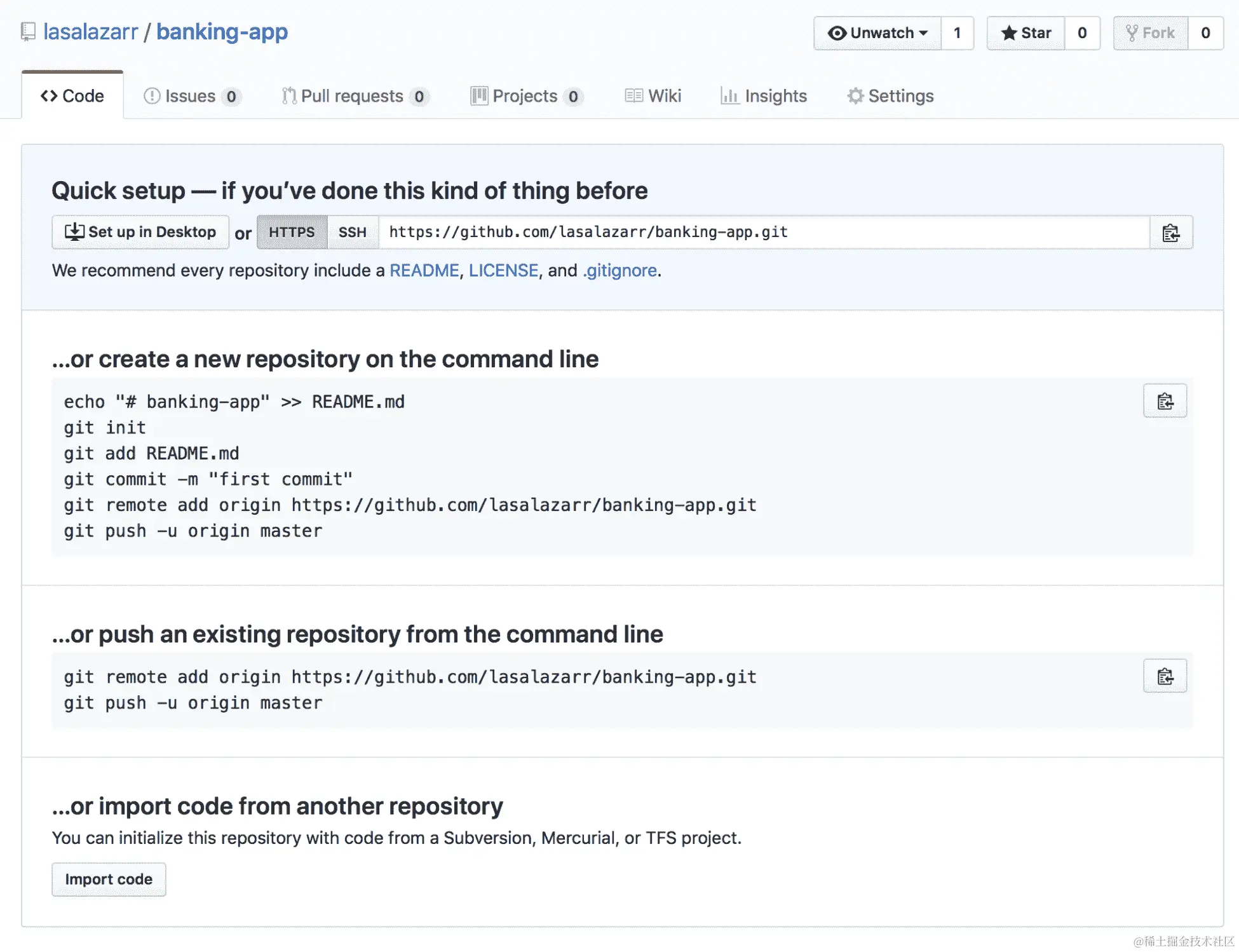
Task: Copy the push existing repository commands
Action: pos(1164,676)
